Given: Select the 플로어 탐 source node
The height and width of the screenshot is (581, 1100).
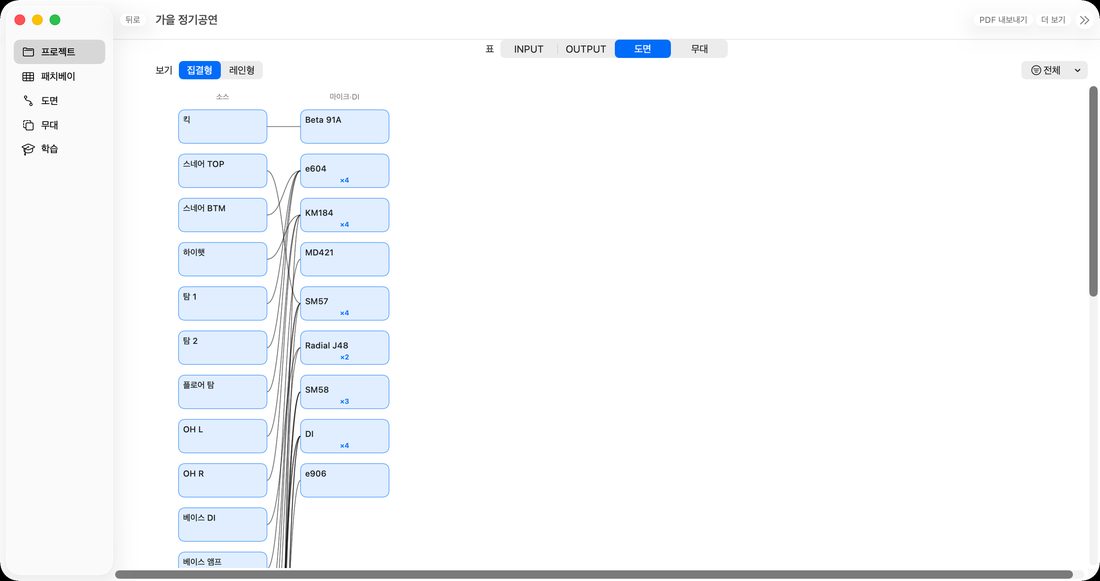Looking at the screenshot, I should pyautogui.click(x=222, y=392).
